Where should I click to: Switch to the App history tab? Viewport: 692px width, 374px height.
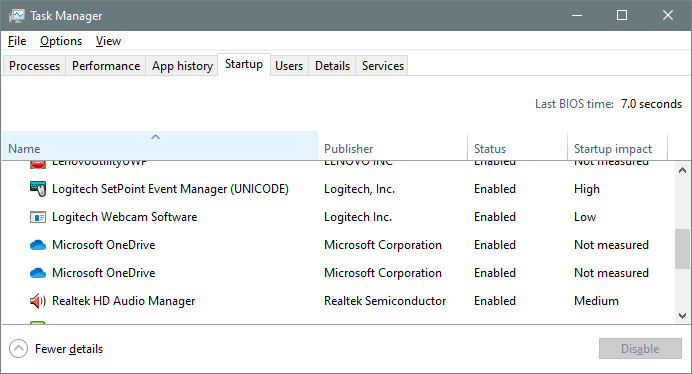pos(182,66)
